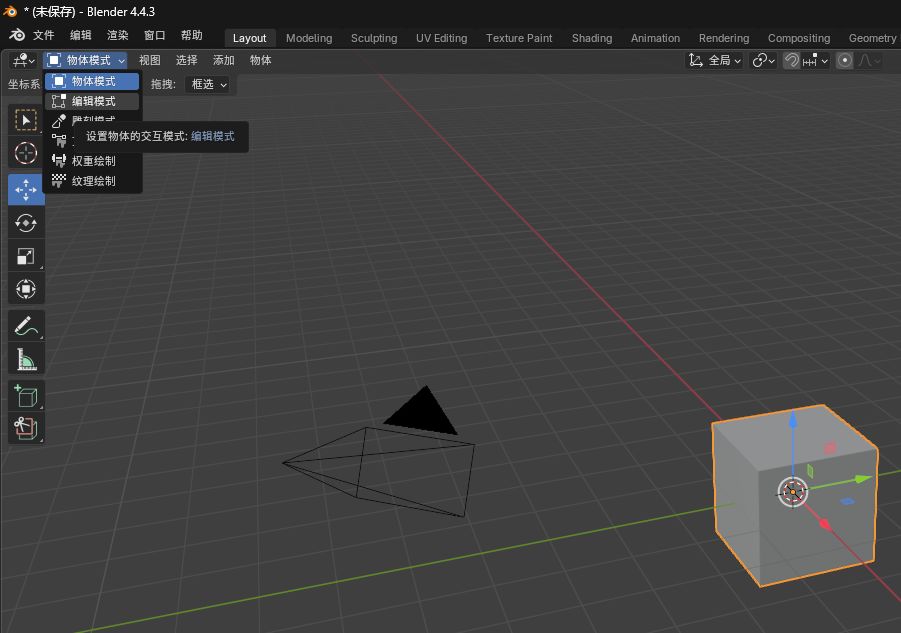Pick the Annotate pencil tool
Viewport: 901px width, 633px height.
point(26,325)
